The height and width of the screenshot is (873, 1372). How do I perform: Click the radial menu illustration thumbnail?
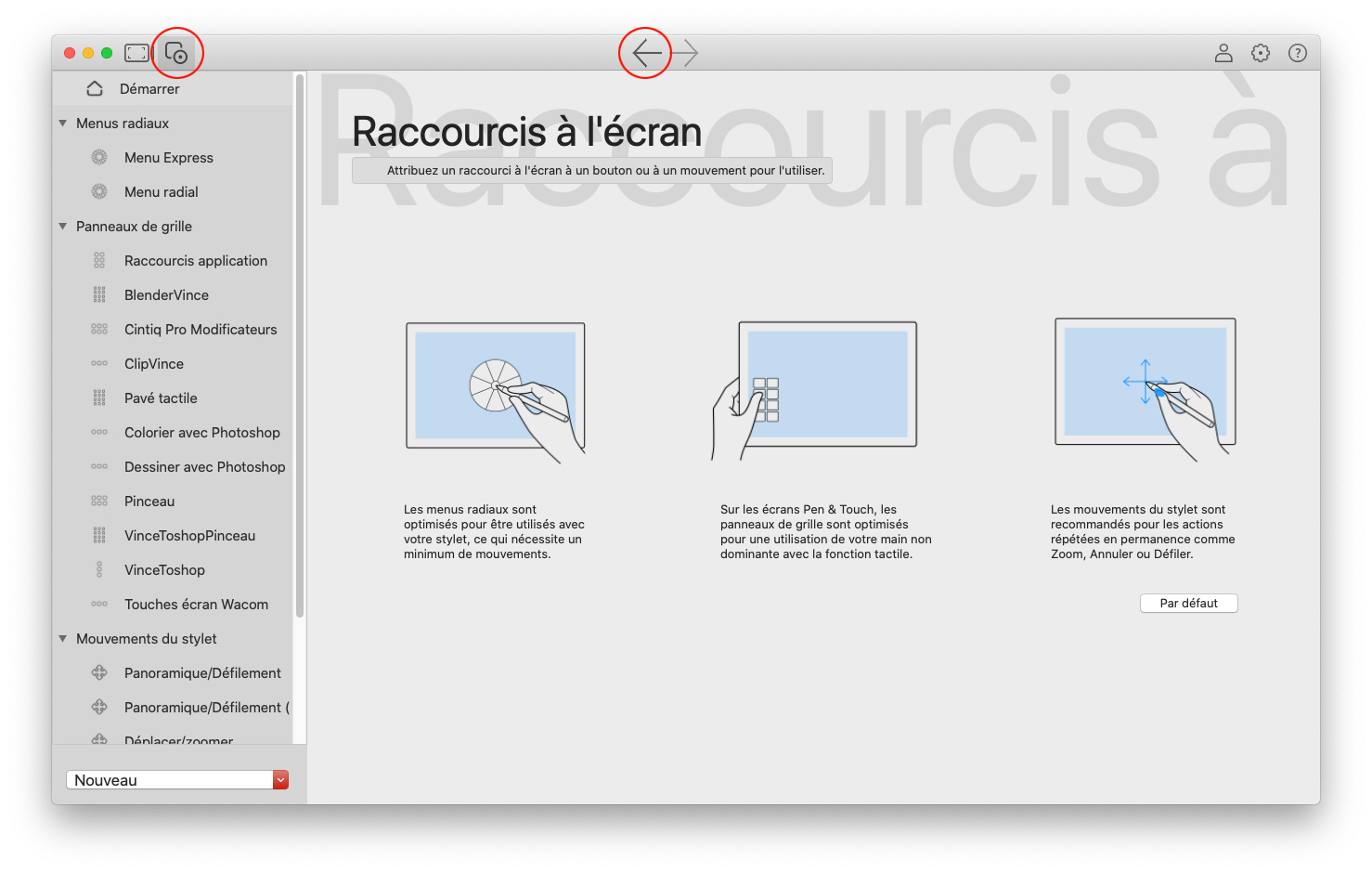(x=496, y=388)
